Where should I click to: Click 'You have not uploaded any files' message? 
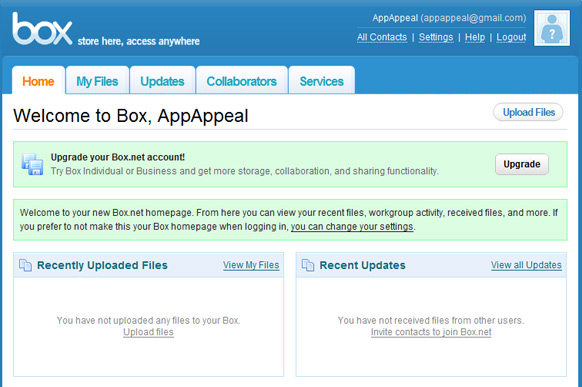tap(148, 320)
